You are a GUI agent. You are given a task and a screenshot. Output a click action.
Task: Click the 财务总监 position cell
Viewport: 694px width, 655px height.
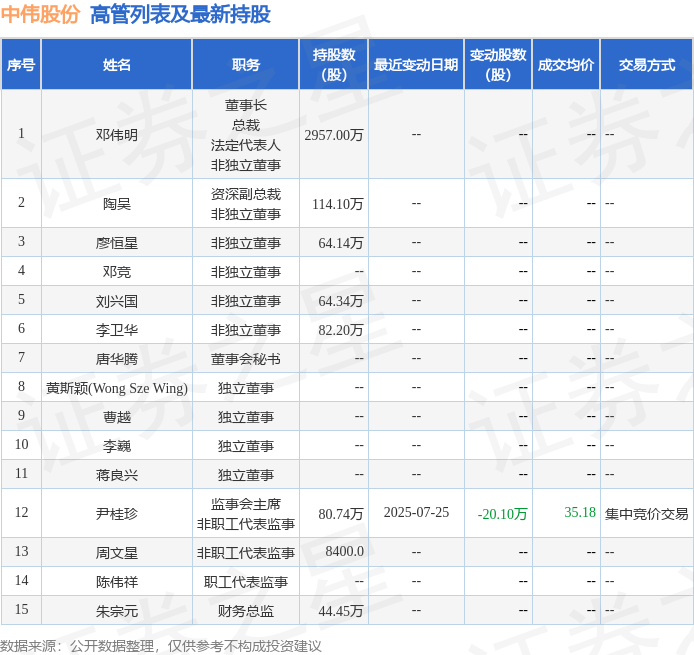246,611
